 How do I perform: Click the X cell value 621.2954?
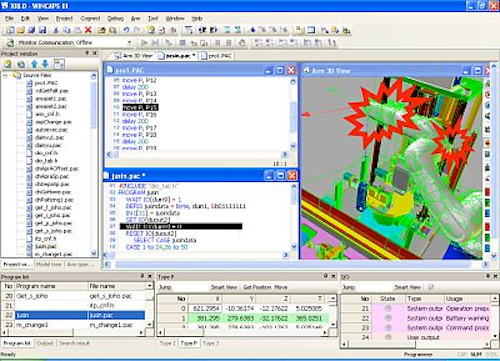tap(206, 309)
